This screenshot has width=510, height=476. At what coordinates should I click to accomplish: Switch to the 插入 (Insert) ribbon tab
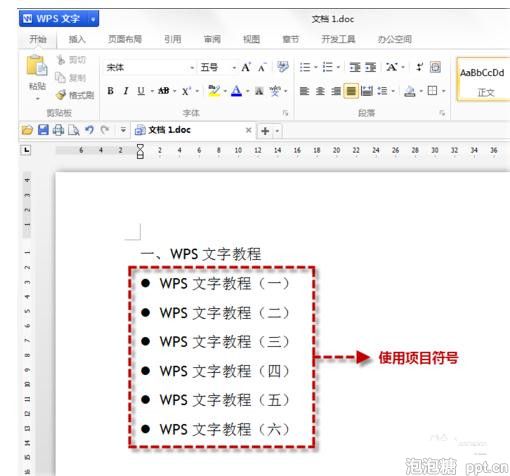pos(77,39)
